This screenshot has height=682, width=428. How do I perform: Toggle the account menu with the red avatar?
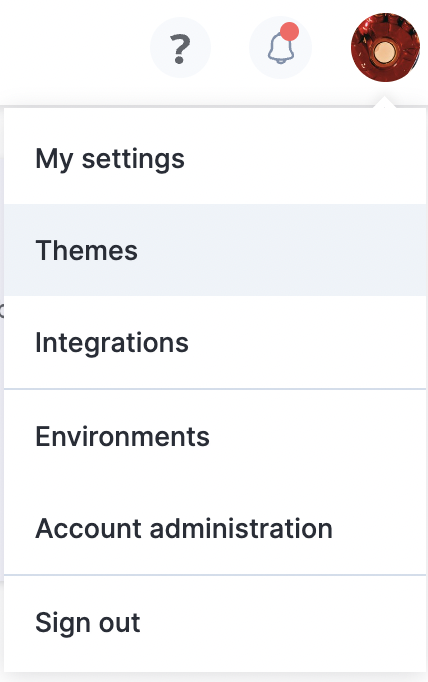385,47
